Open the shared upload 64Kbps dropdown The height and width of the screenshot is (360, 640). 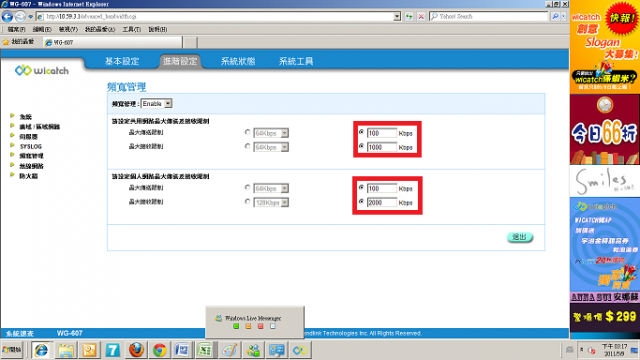pos(271,133)
